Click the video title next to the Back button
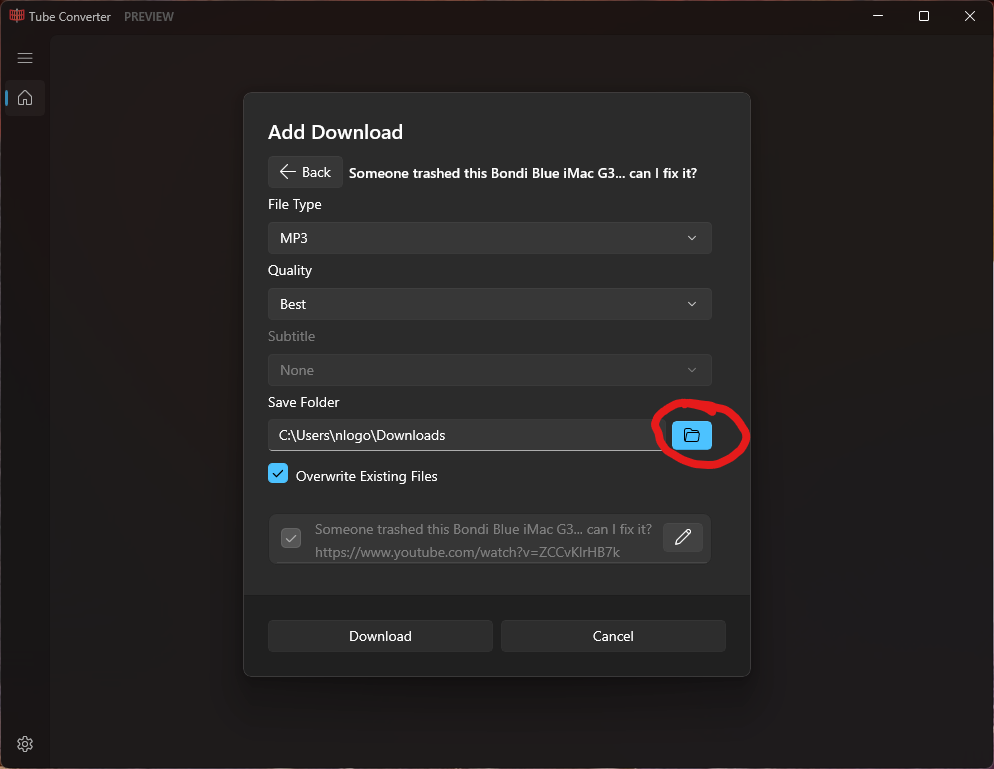 point(522,172)
